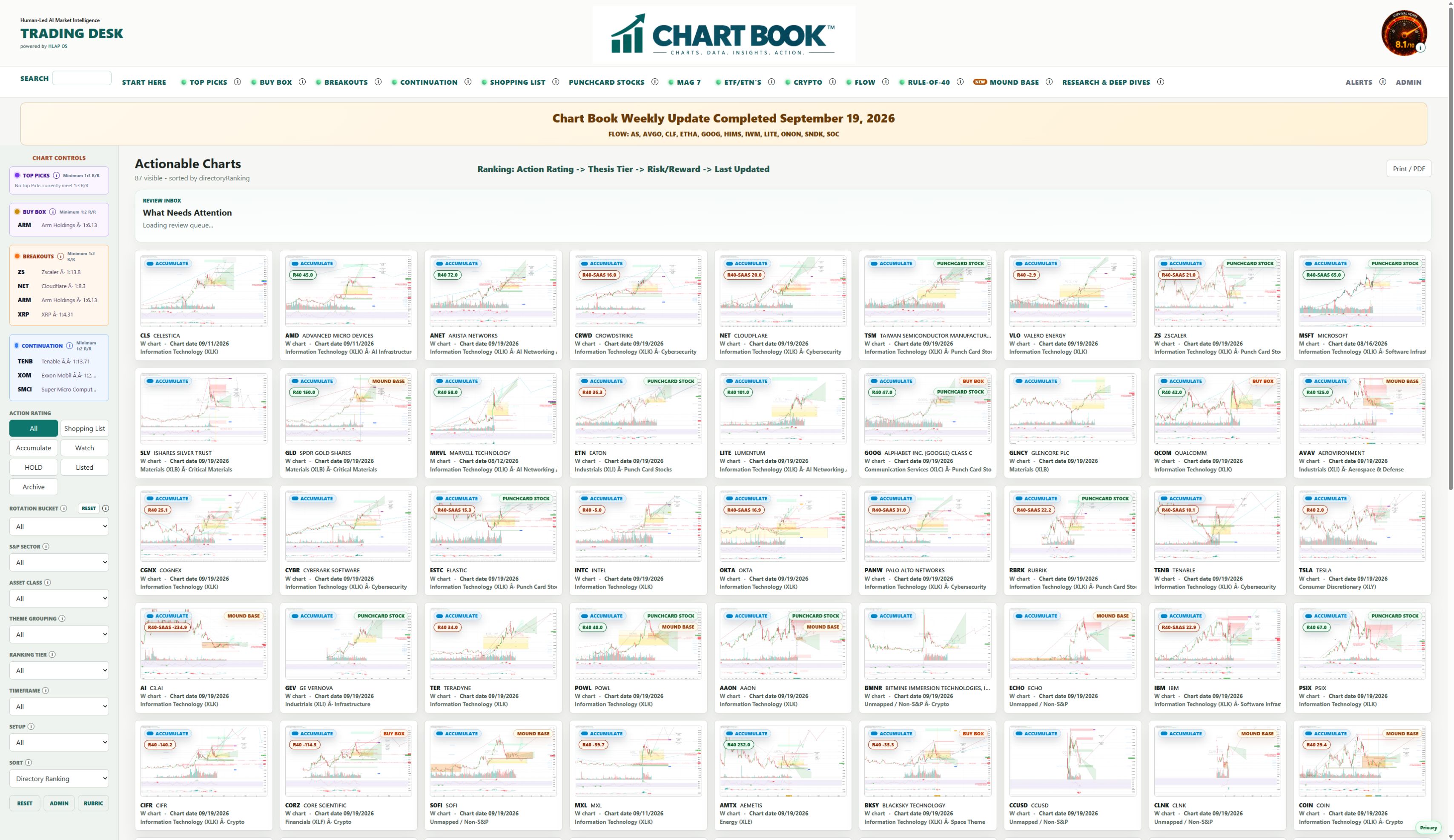
Task: Click the Rotation Bucket RESET button
Action: point(89,509)
